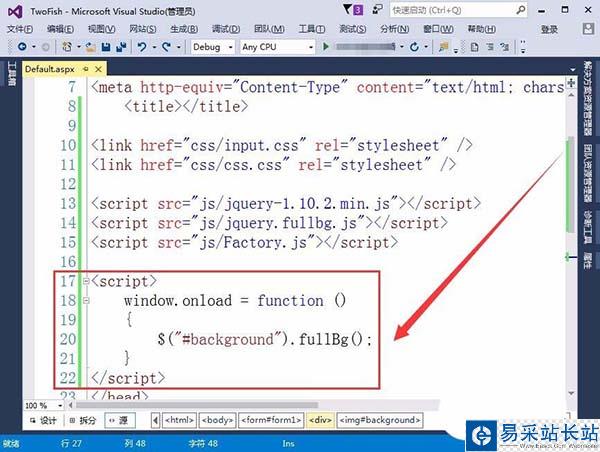Select the <form#form1> tag navigator button
This screenshot has width=600, height=452.
click(271, 420)
